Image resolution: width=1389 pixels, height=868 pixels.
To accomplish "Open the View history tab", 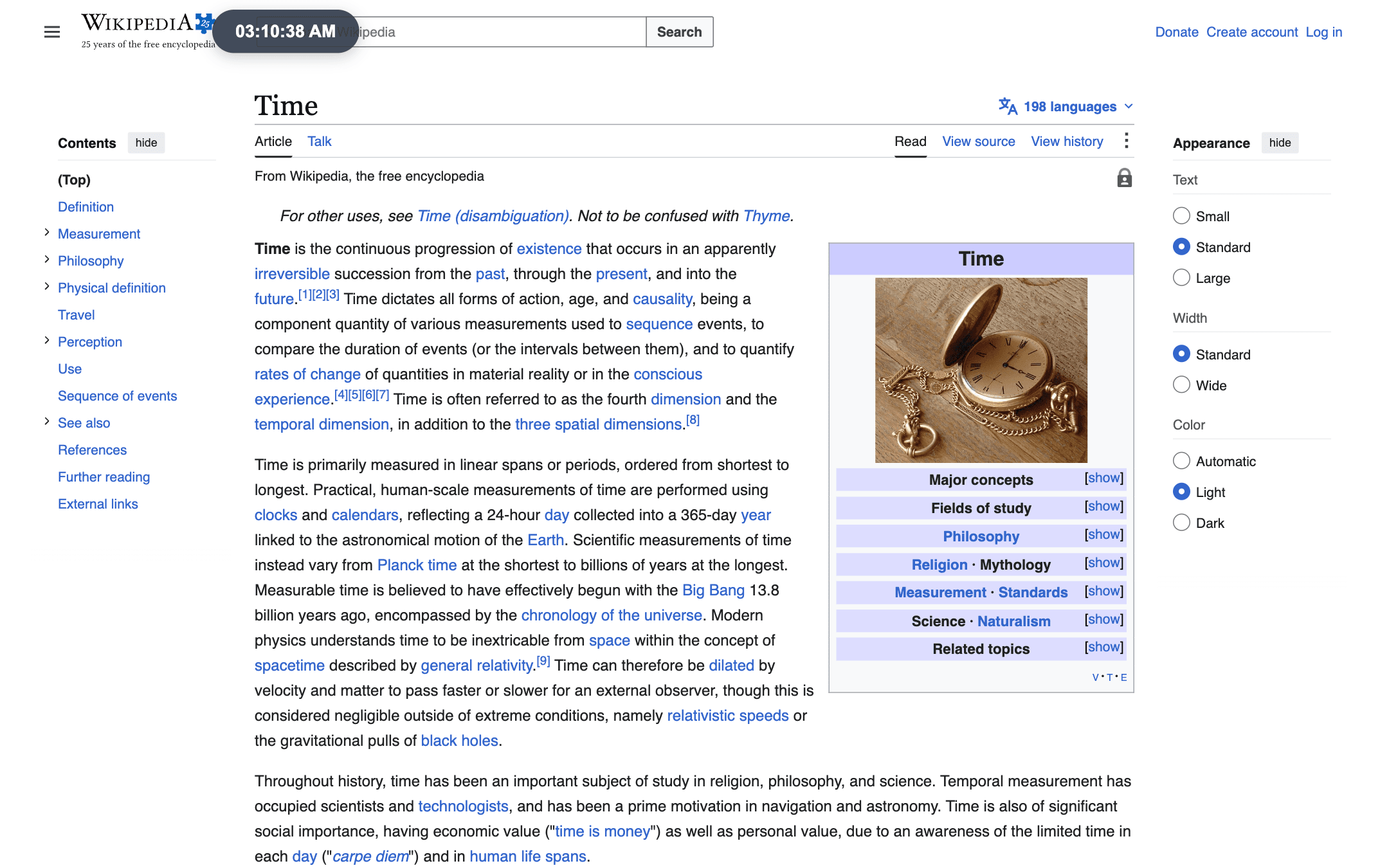I will point(1067,141).
